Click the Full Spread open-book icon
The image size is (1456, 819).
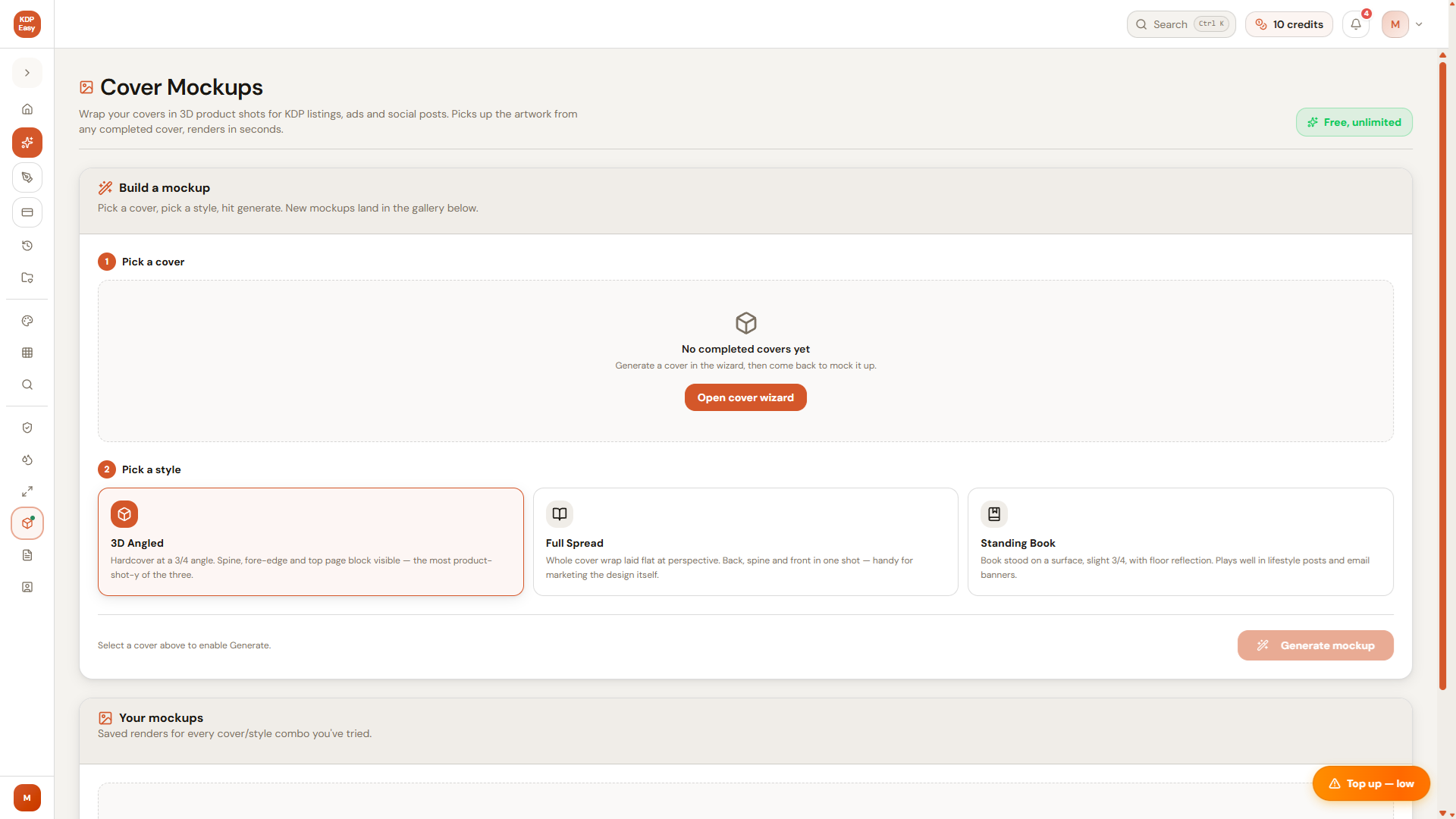pos(560,514)
